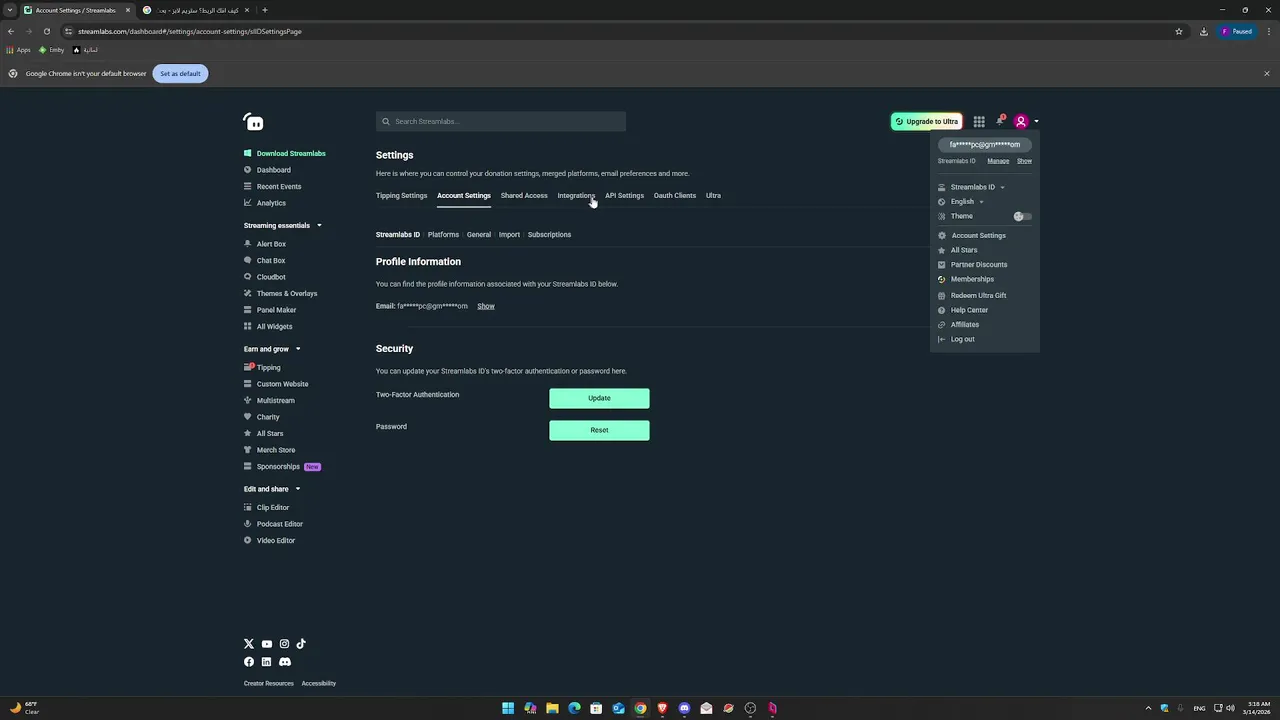Open File Explorer from taskbar

tap(552, 708)
